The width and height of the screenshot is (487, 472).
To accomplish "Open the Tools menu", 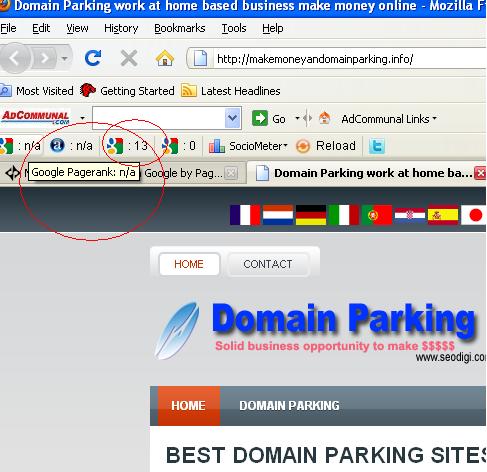I will point(234,28).
